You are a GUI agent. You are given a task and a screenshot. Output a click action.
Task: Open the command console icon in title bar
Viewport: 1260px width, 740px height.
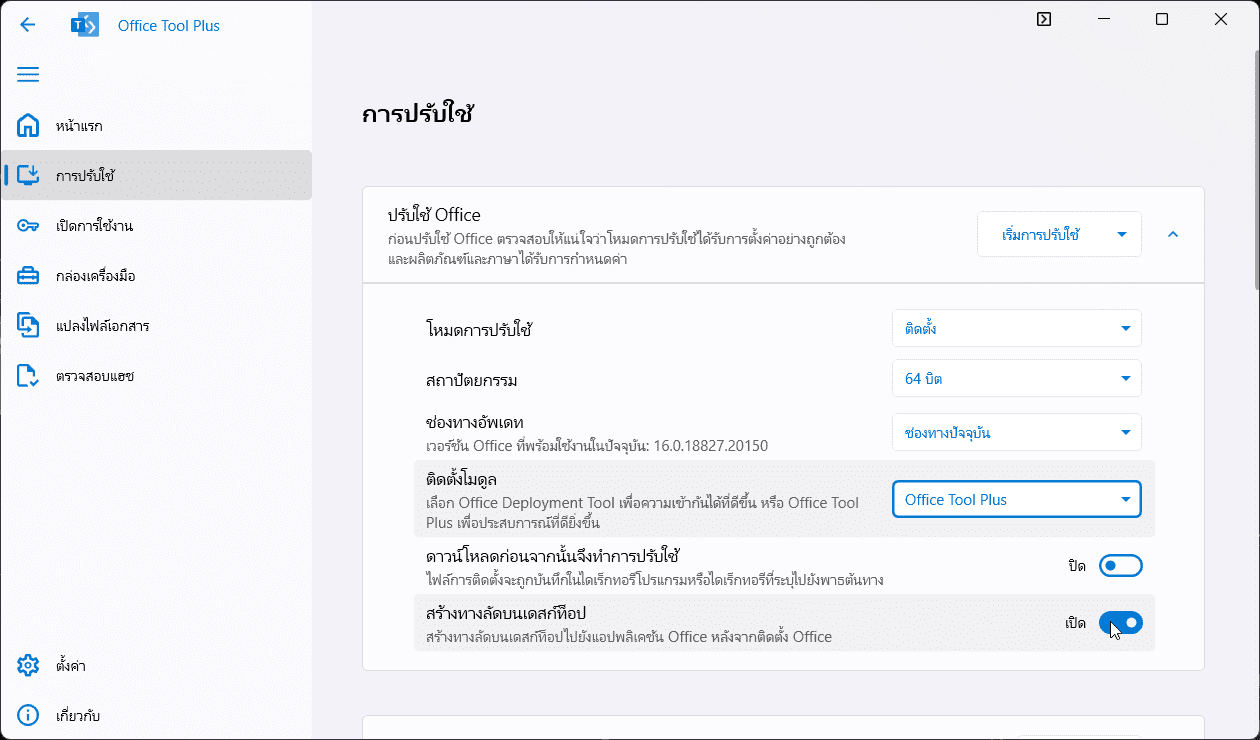click(1043, 19)
